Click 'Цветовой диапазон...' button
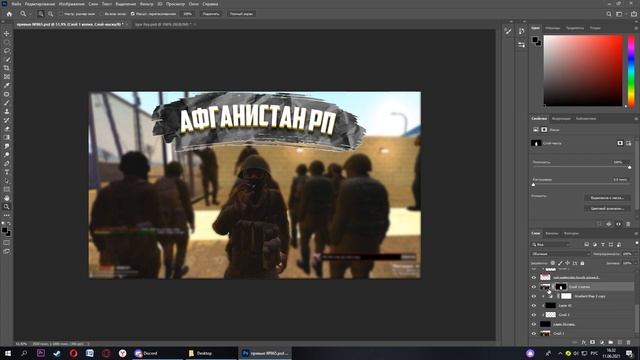The image size is (640, 360). (x=607, y=209)
